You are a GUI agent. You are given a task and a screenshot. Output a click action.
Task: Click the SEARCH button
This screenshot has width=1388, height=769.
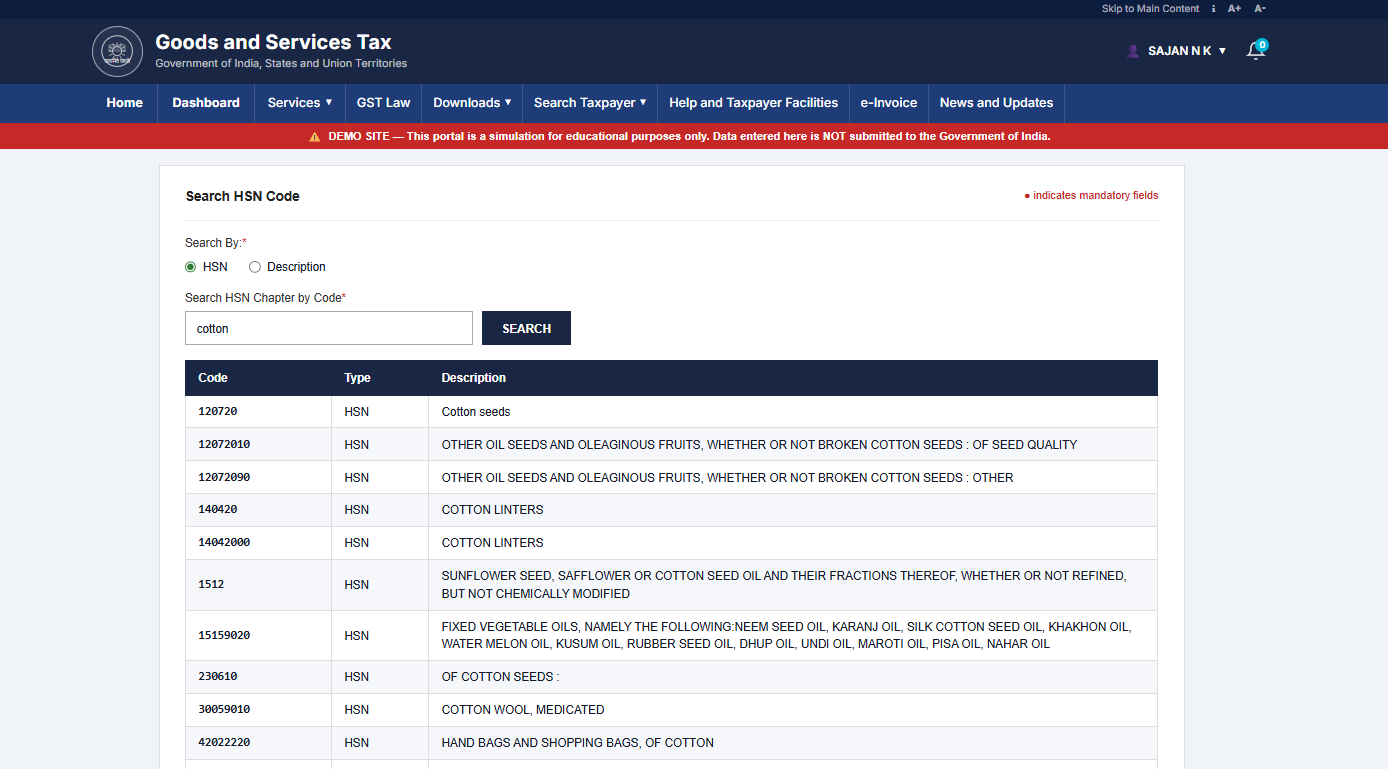[x=526, y=328]
